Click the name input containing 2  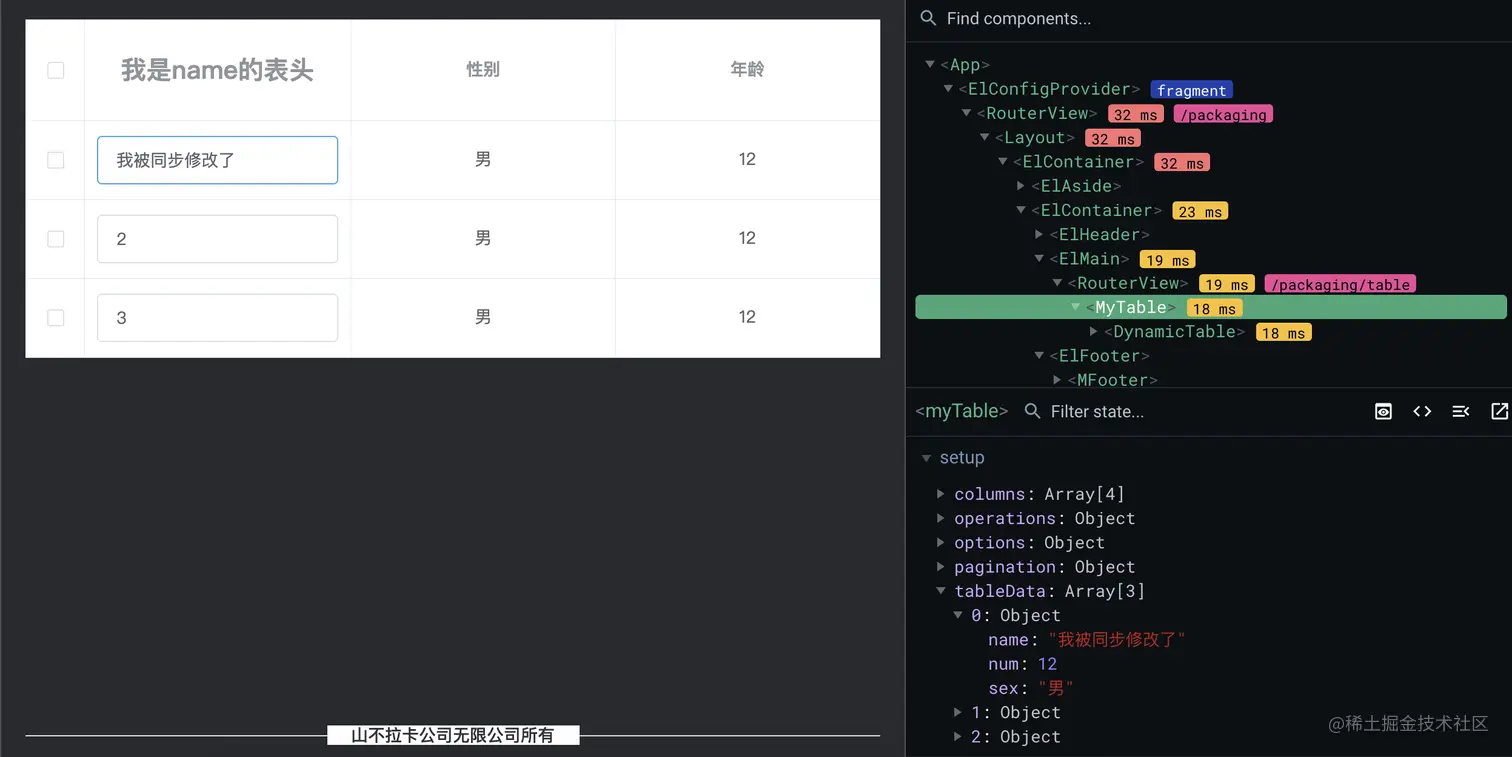point(217,239)
